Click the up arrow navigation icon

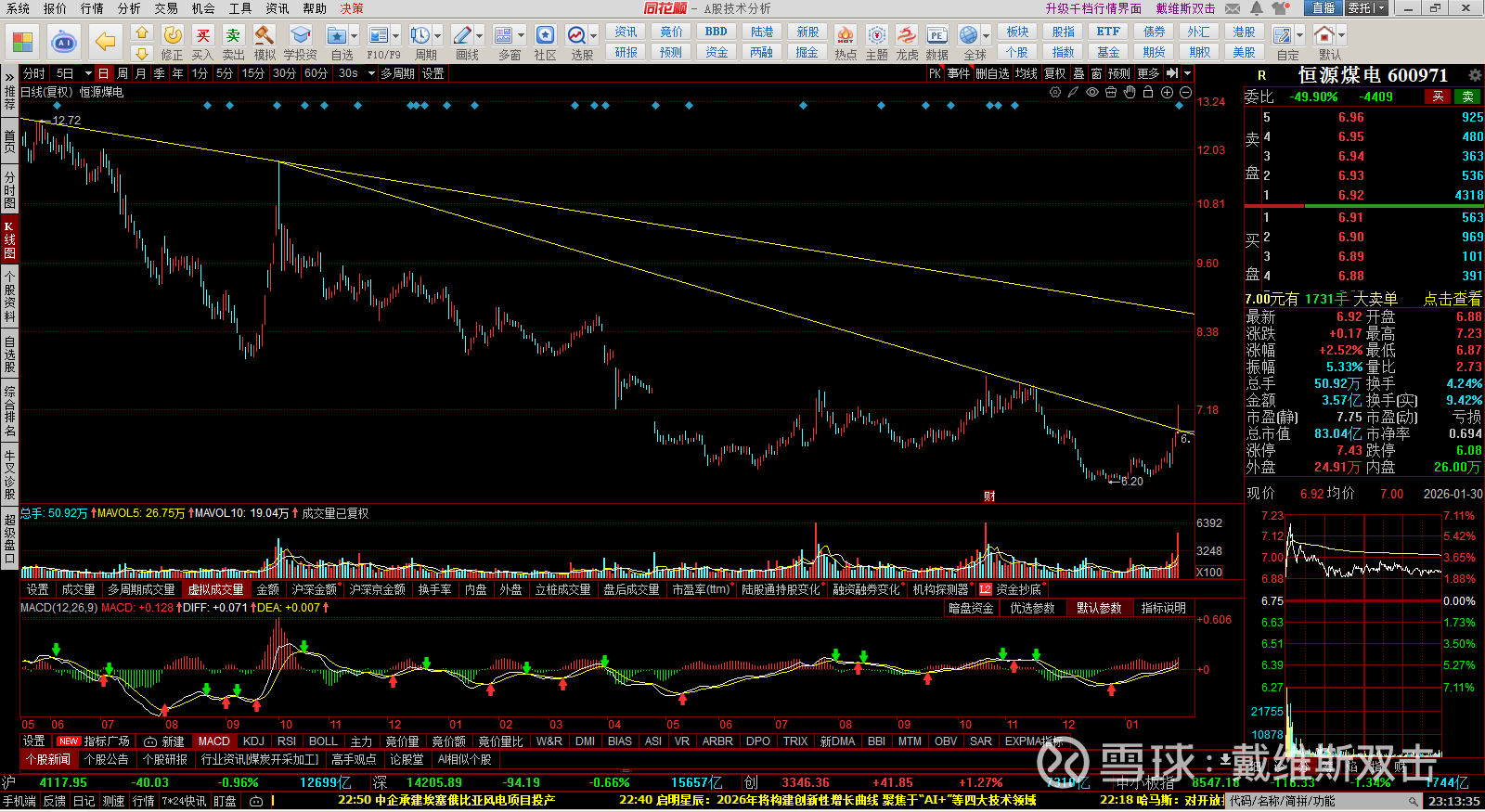point(142,33)
